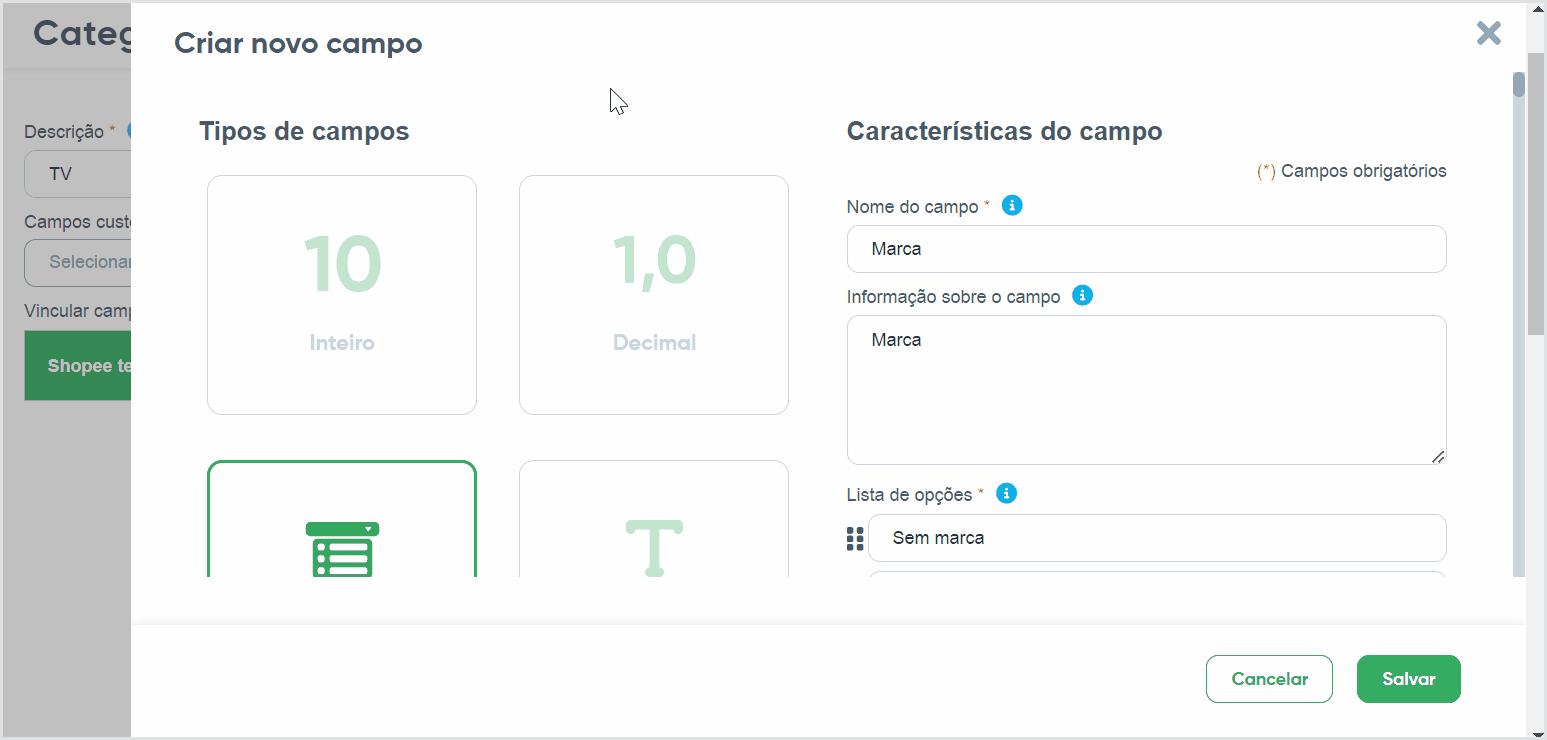
Task: Click the Descrição field containing TV
Action: (x=78, y=174)
